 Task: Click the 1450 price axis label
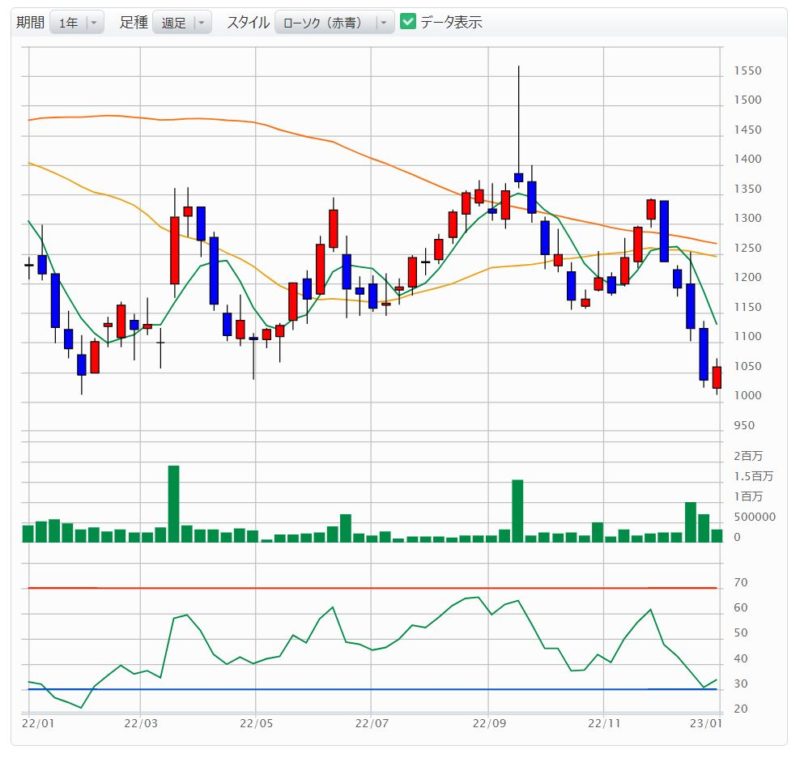tap(747, 130)
